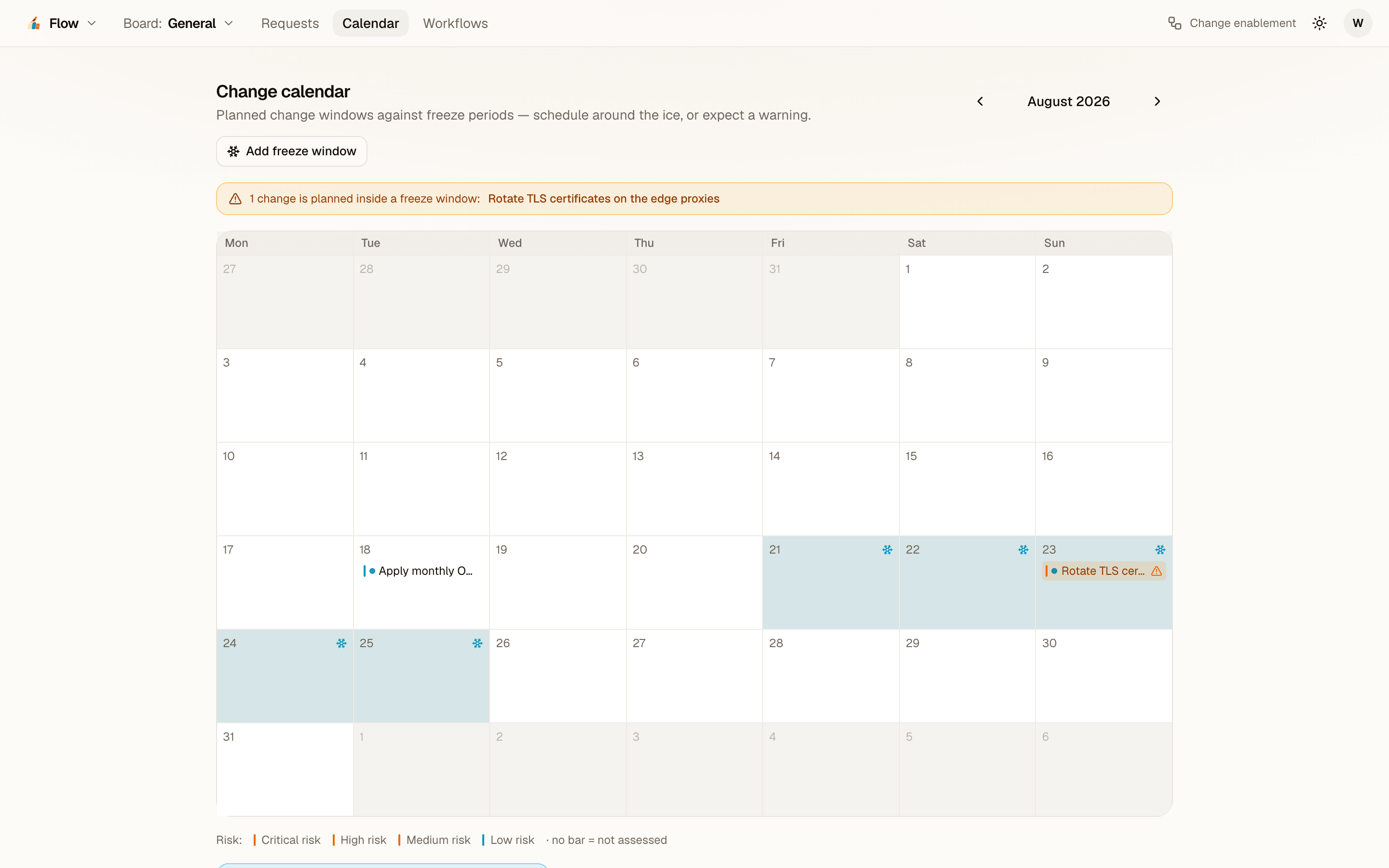Click the Change enablement icon
This screenshot has width=1389, height=868.
[x=1174, y=24]
